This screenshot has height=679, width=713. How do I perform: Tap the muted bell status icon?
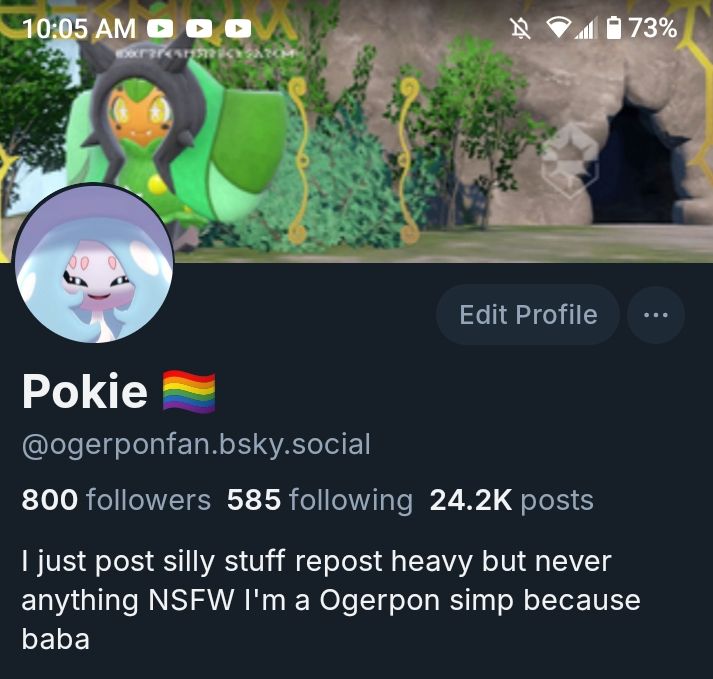click(x=520, y=28)
